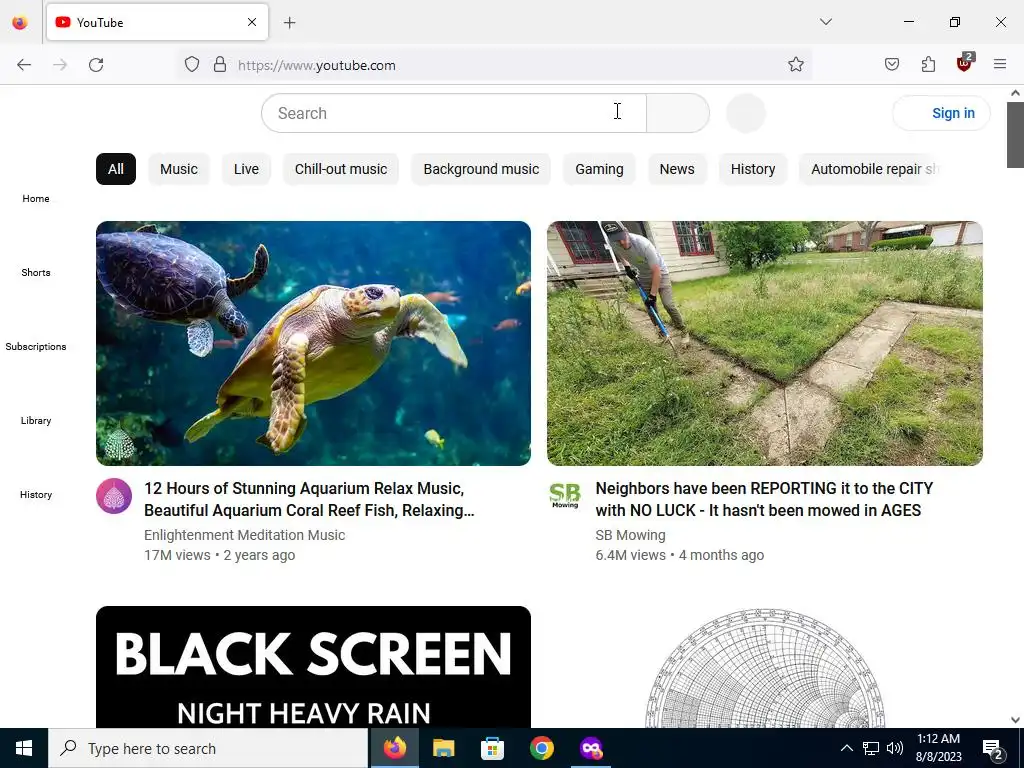This screenshot has height=768, width=1024.
Task: Click the scrollbar down arrow
Action: (x=1016, y=720)
